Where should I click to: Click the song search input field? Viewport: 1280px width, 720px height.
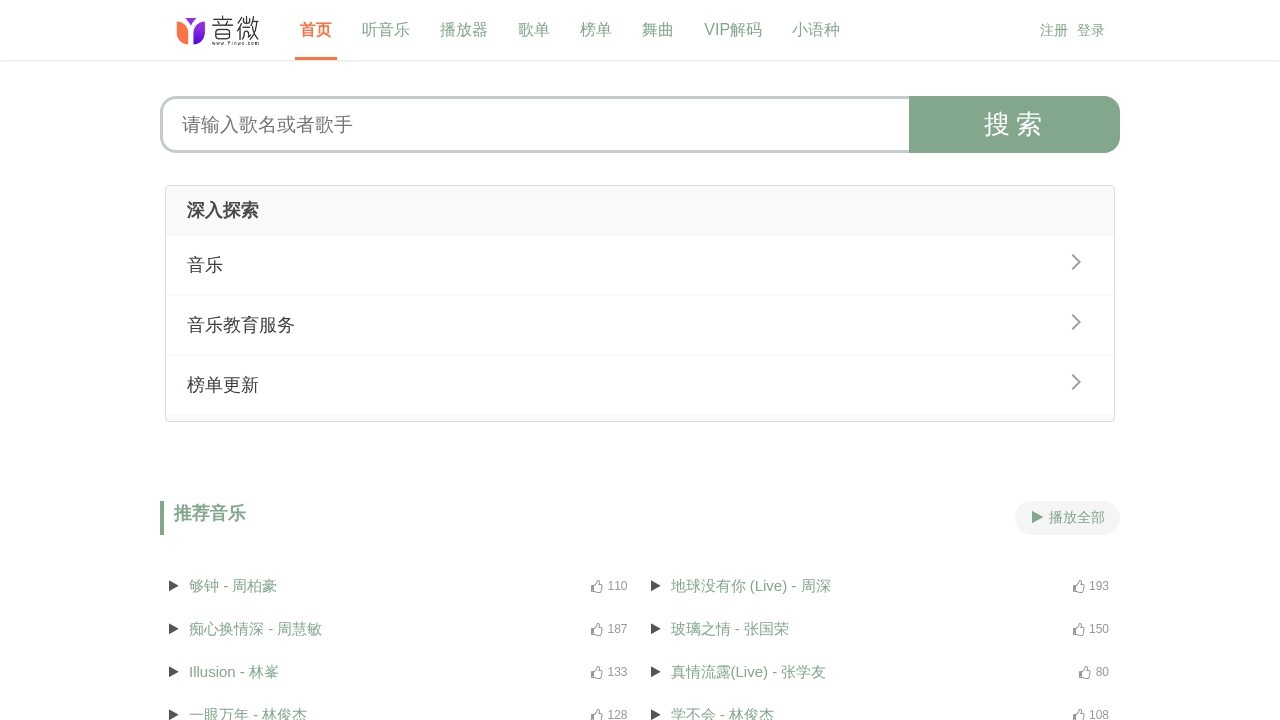(535, 124)
